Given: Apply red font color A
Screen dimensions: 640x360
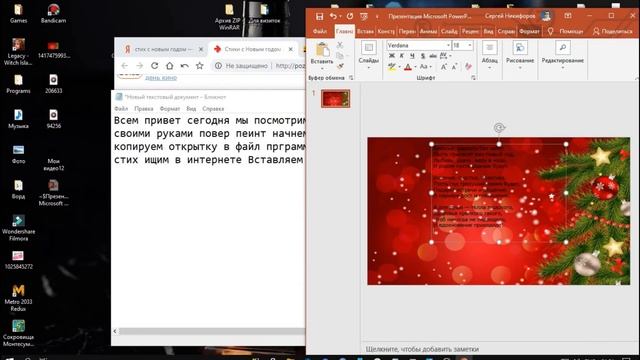Looking at the screenshot, I should pos(407,67).
